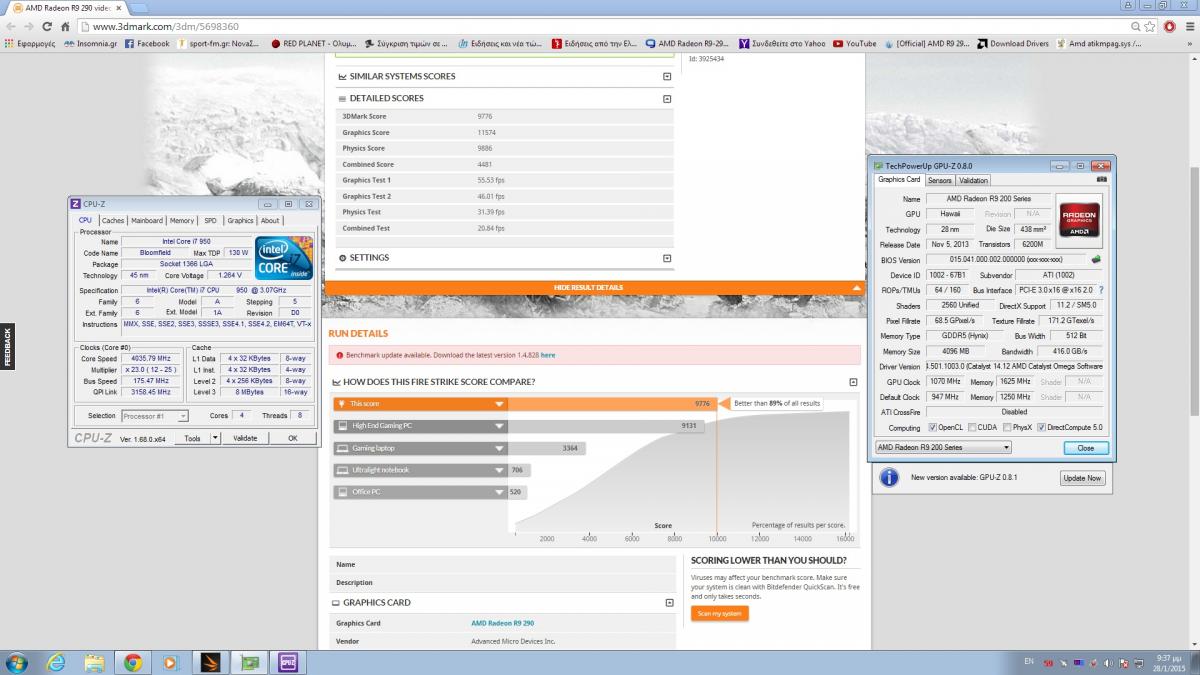Open the About tab in CPU-Z
The height and width of the screenshot is (675, 1200).
[270, 220]
